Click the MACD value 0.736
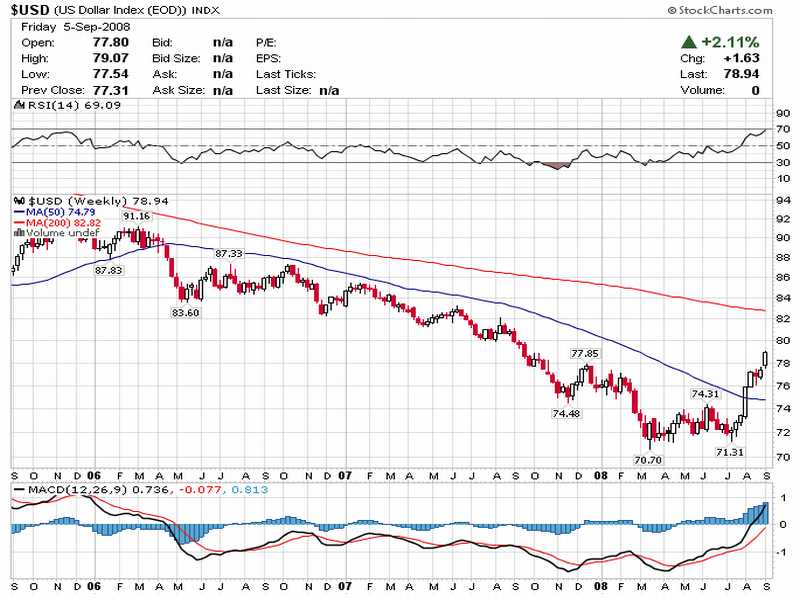Screen dimensions: 800x600 [x=150, y=490]
